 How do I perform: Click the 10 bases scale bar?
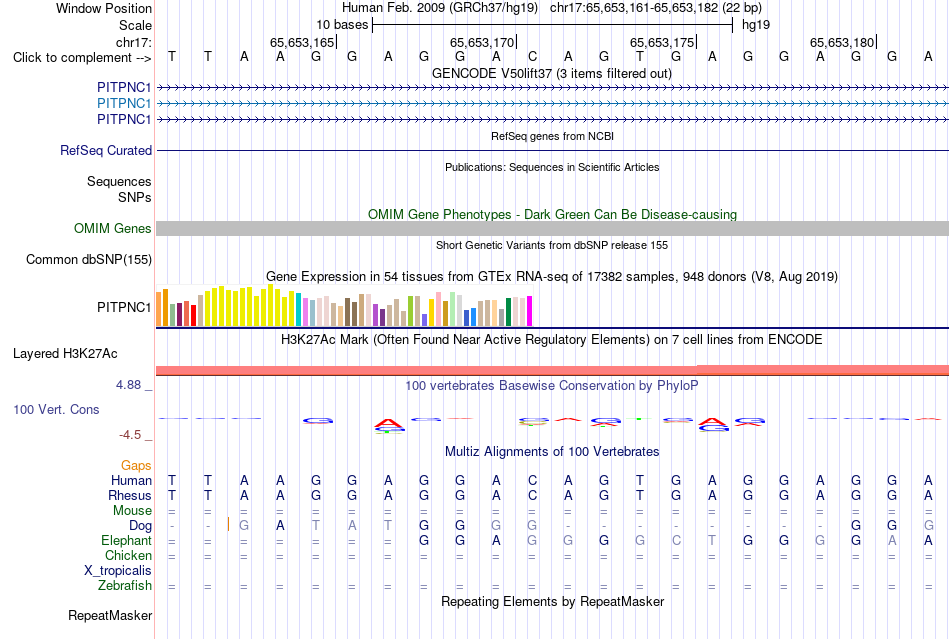click(x=553, y=25)
